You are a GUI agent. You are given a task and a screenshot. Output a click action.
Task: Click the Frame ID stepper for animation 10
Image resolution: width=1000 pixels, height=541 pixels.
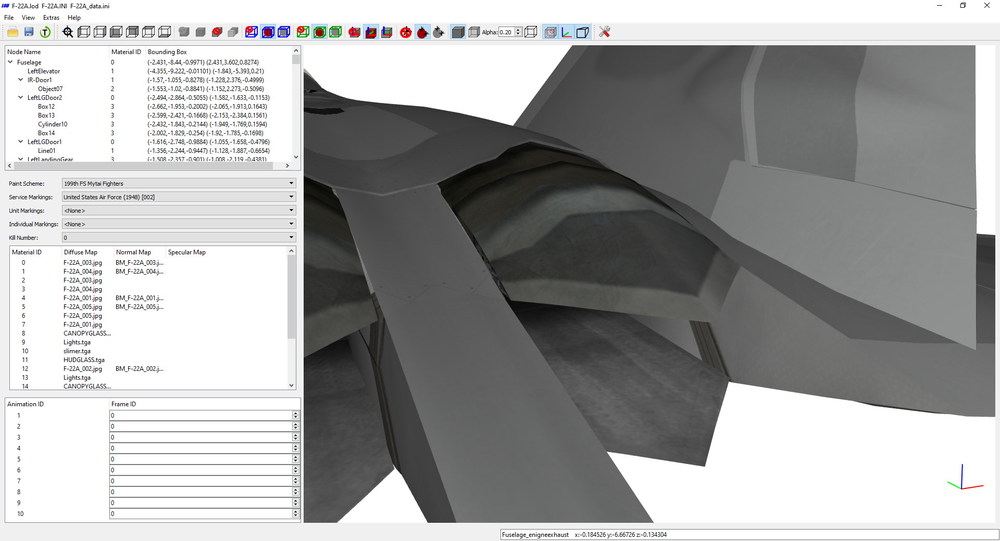click(295, 514)
